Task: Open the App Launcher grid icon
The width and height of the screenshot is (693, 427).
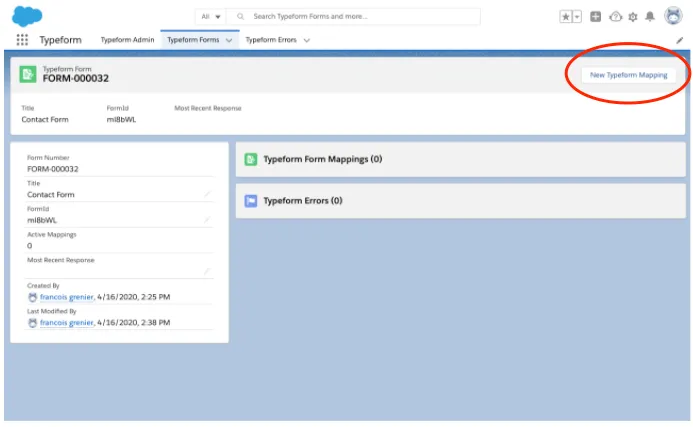Action: pos(22,40)
